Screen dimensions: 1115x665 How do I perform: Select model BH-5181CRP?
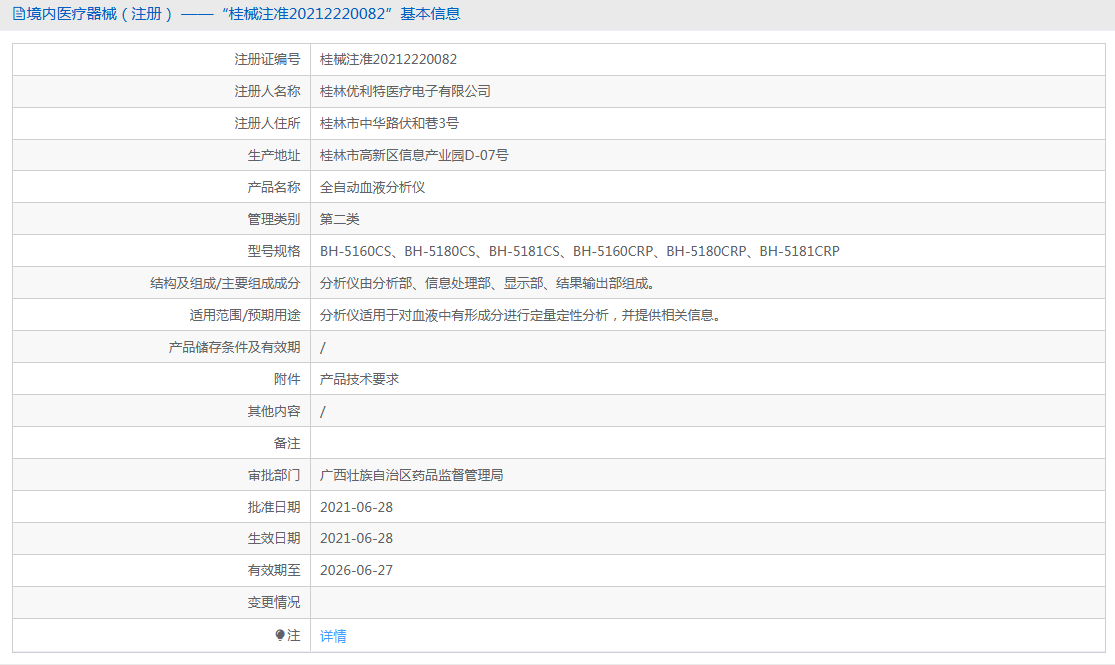point(799,251)
